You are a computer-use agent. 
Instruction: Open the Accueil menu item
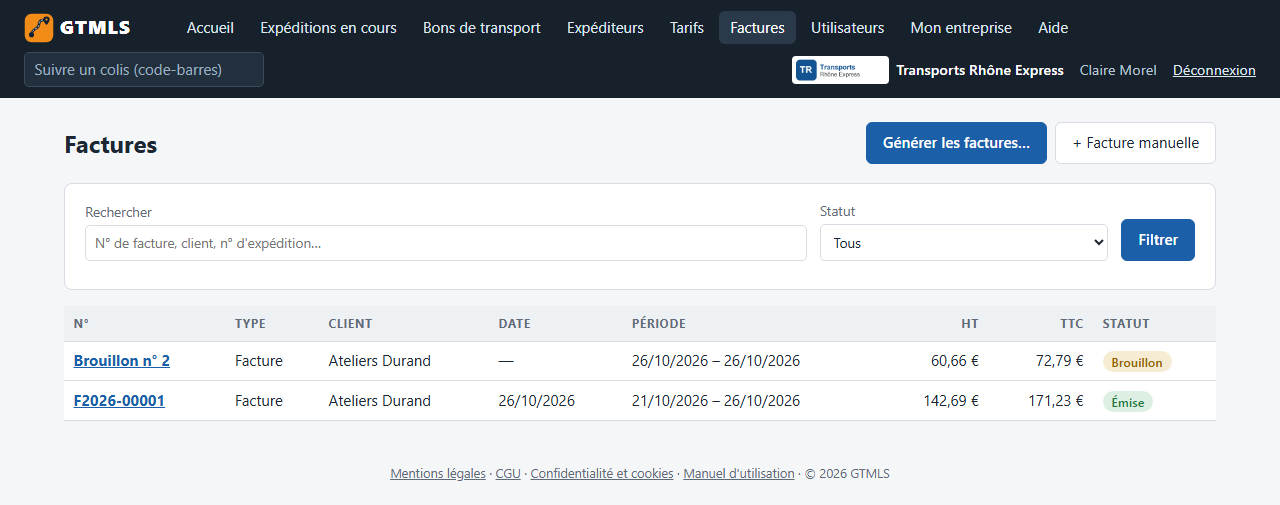click(x=210, y=28)
